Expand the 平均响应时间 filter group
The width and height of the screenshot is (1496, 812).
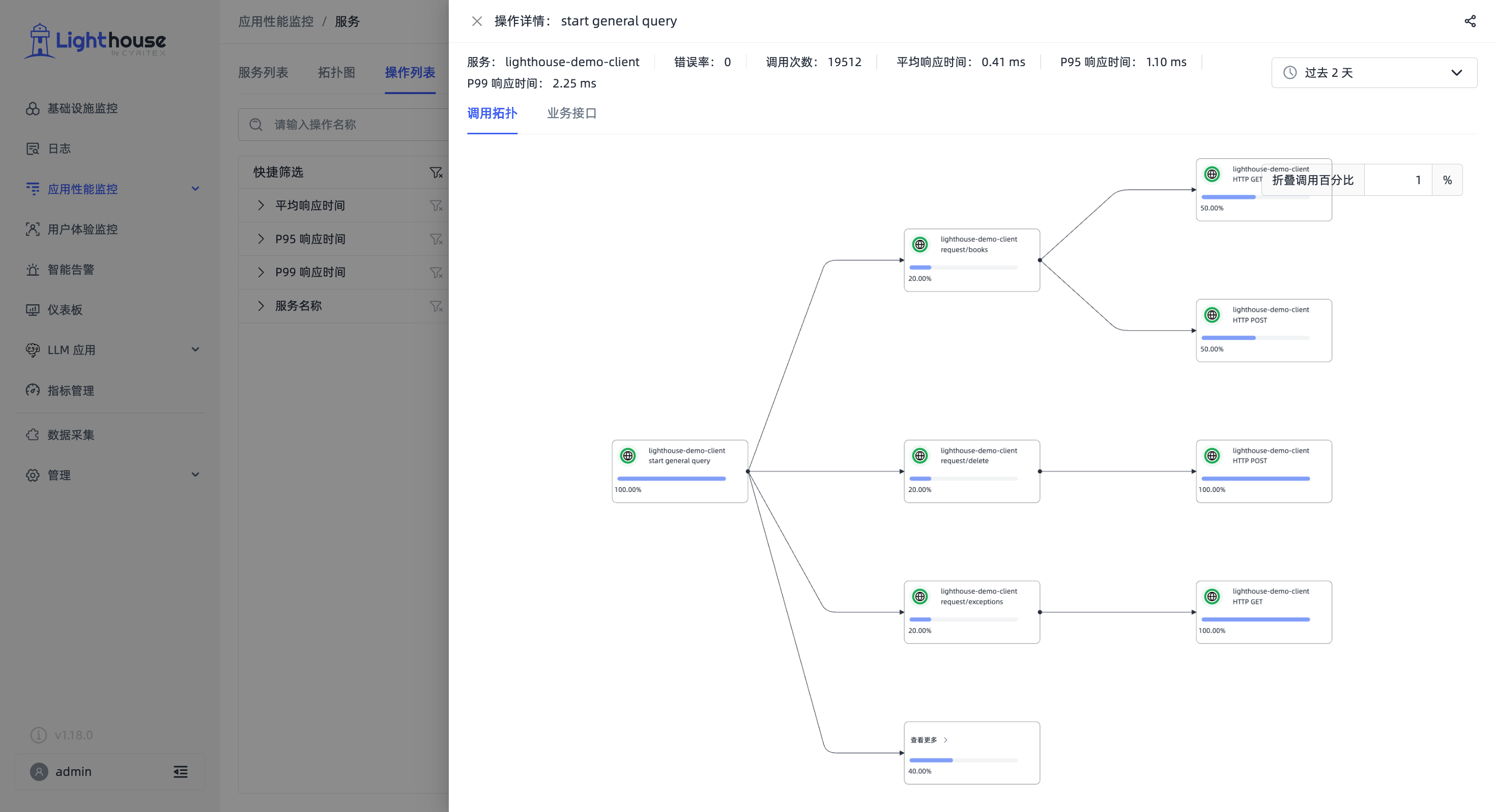point(261,205)
